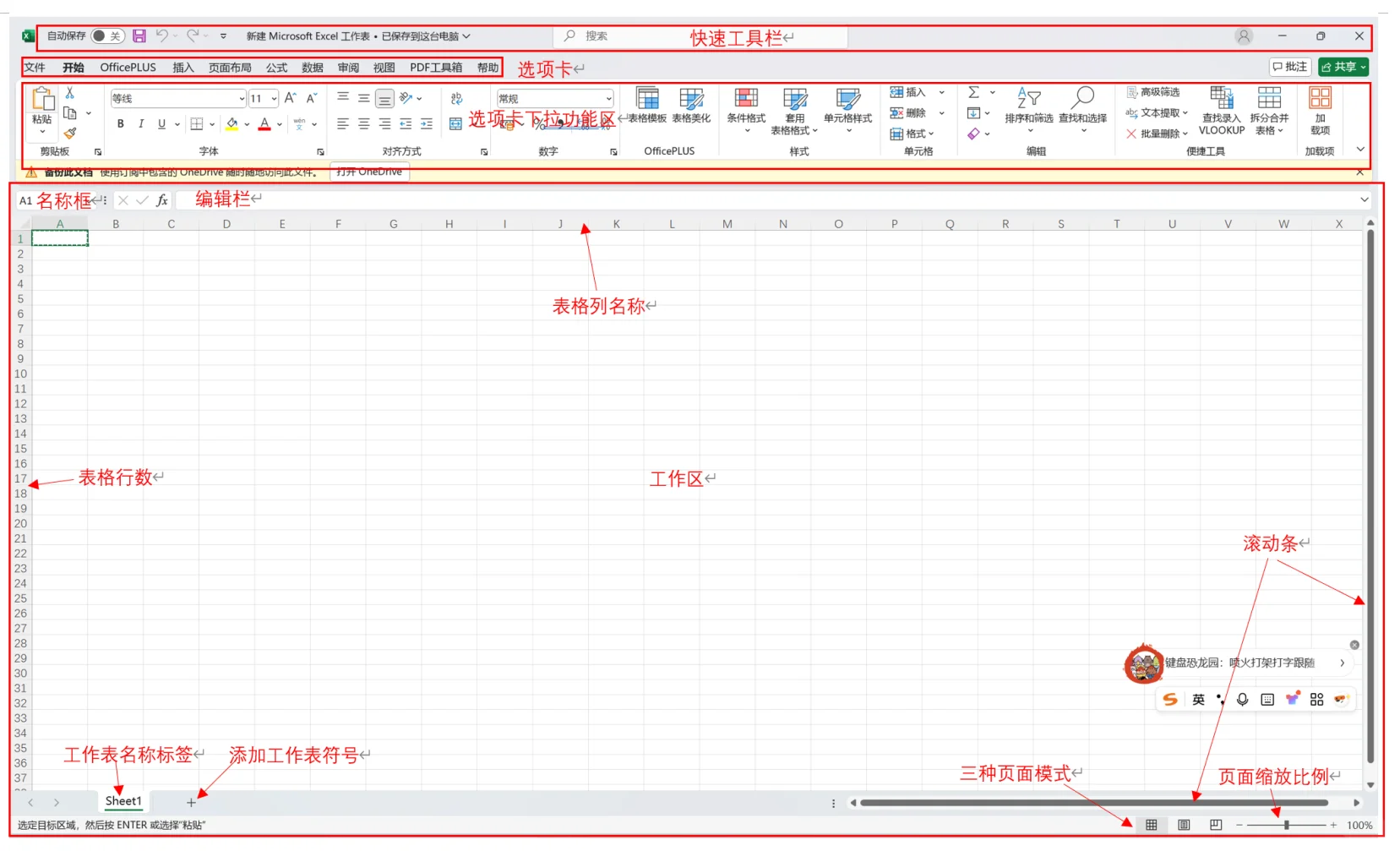
Task: Open 表格模板 in the OfficePLUS group
Action: (647, 106)
